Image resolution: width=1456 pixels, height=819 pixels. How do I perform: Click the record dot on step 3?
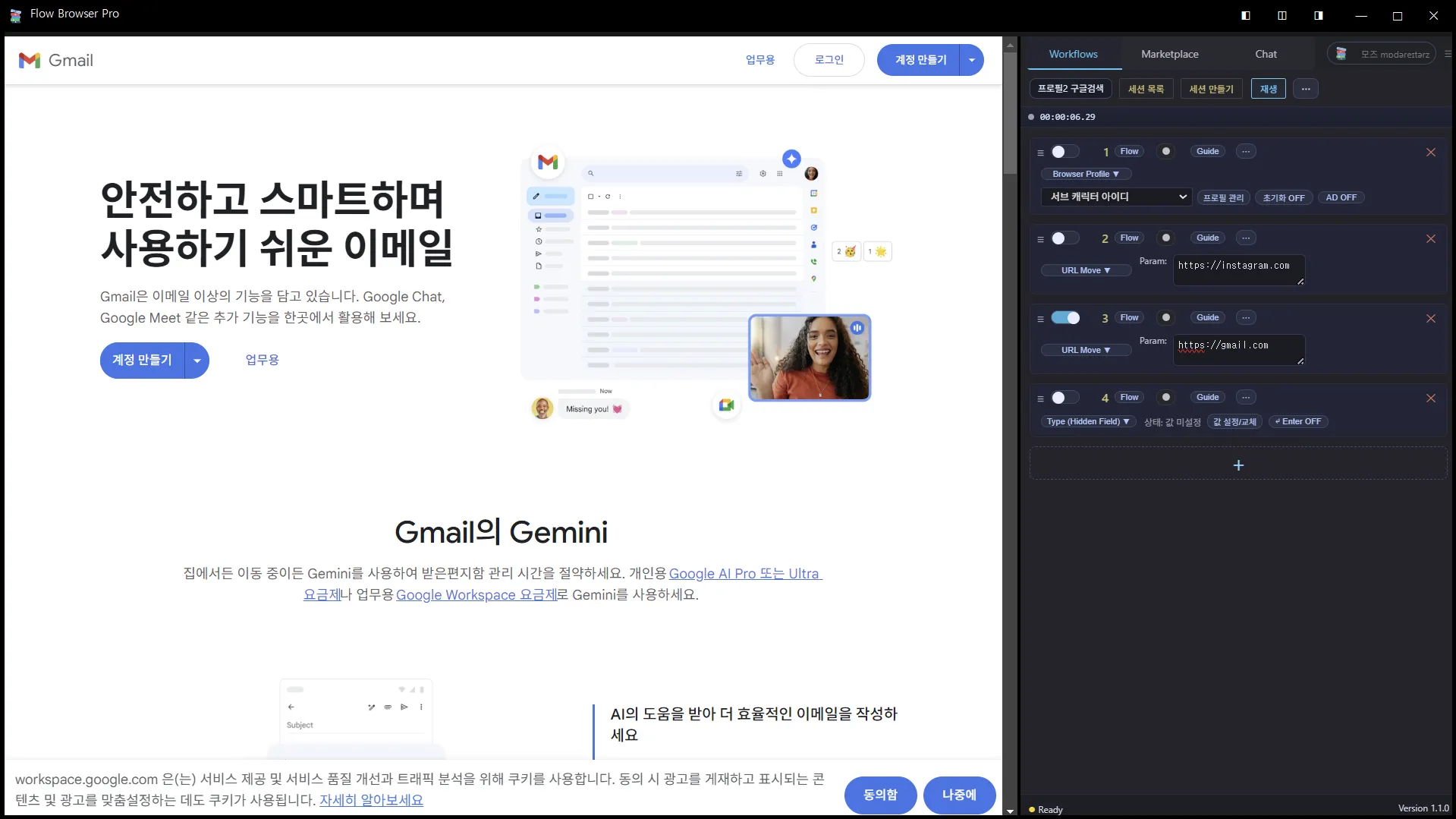[1165, 317]
